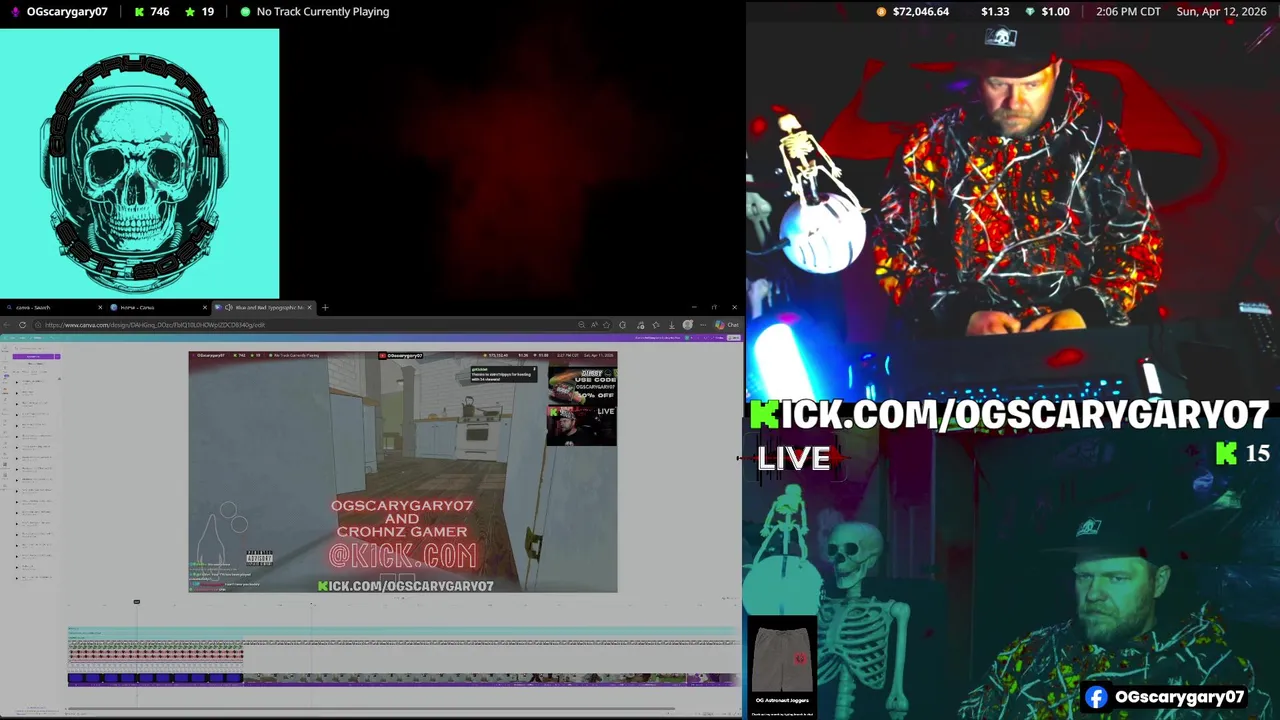The width and height of the screenshot is (1280, 720).
Task: Click the $72,046.64 ticker value
Action: pyautogui.click(x=912, y=12)
